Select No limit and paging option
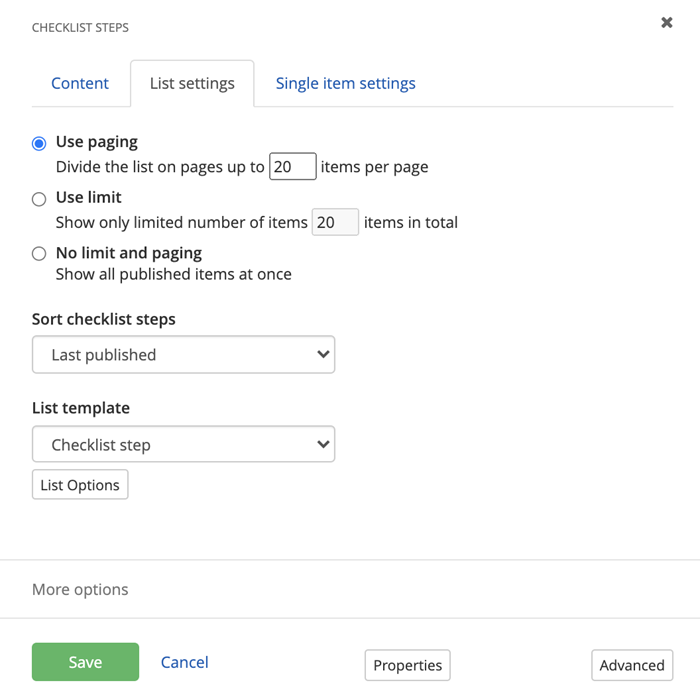 [39, 254]
